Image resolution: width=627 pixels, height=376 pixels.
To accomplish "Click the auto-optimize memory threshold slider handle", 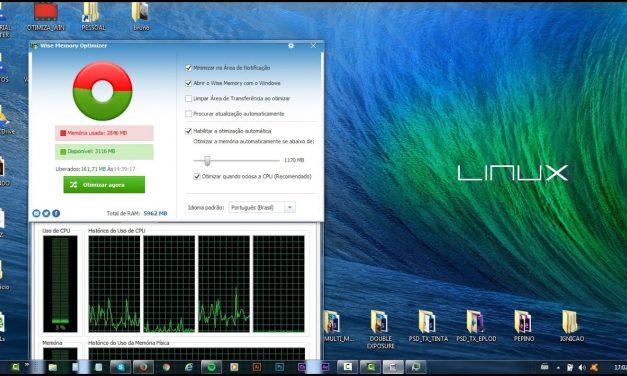I will [x=207, y=160].
